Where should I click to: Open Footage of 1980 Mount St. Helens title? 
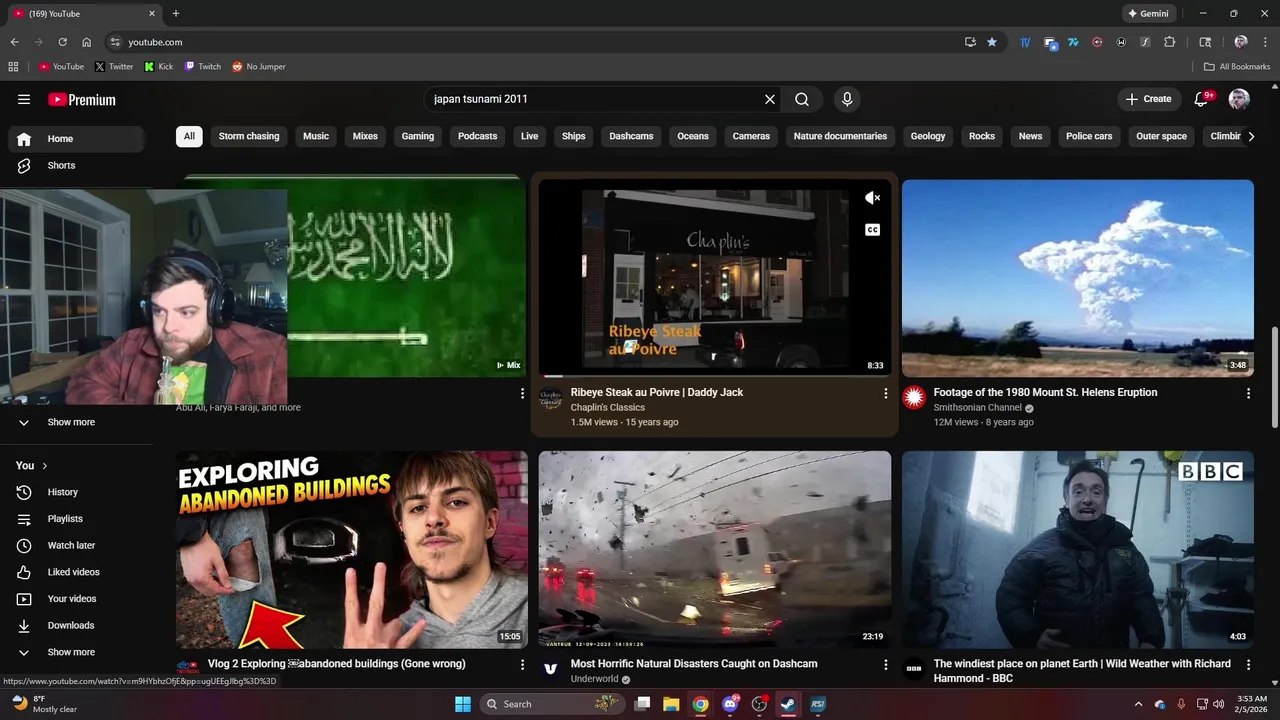(1045, 393)
